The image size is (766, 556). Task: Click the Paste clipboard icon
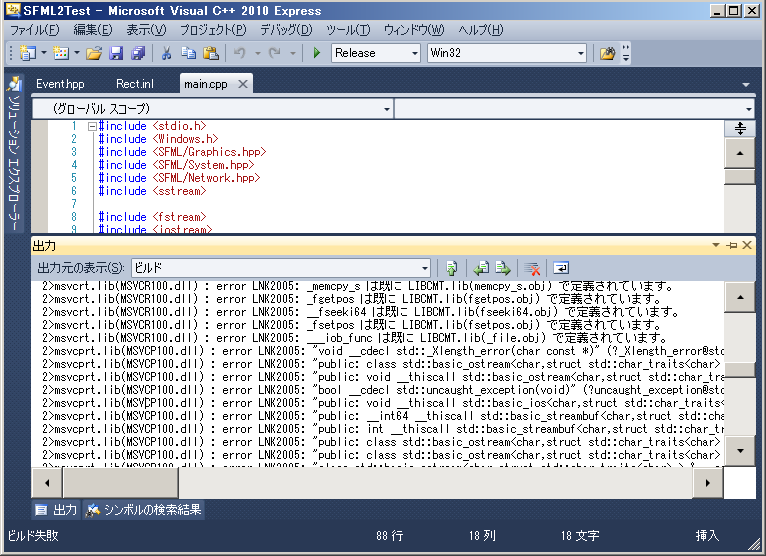pyautogui.click(x=211, y=53)
